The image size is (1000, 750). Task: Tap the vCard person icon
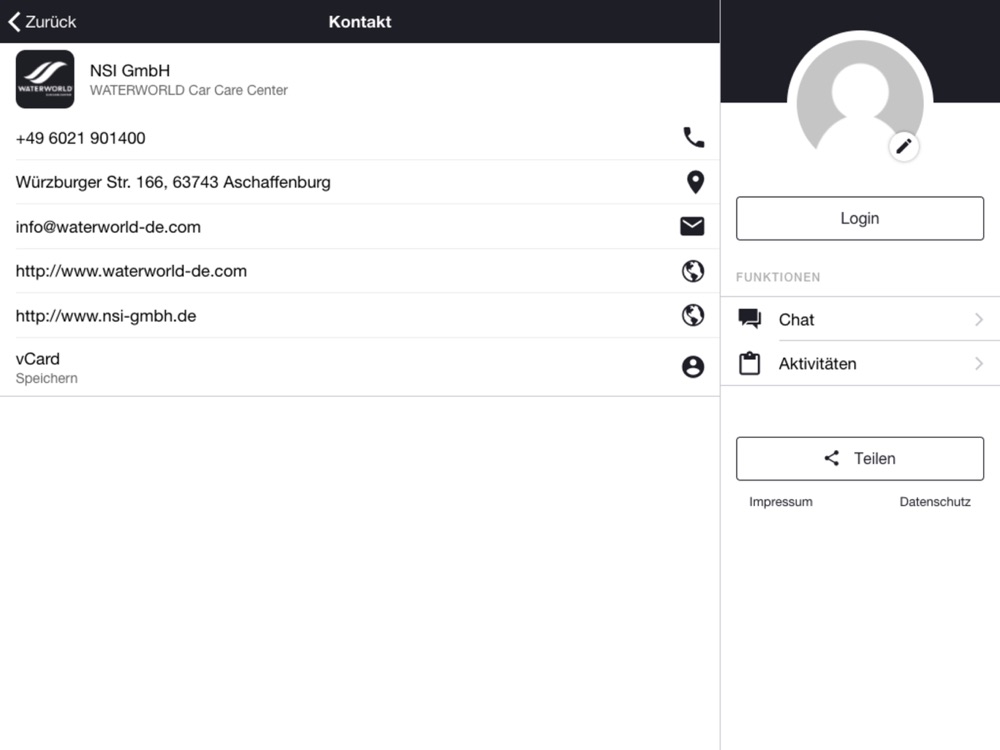[x=693, y=367]
